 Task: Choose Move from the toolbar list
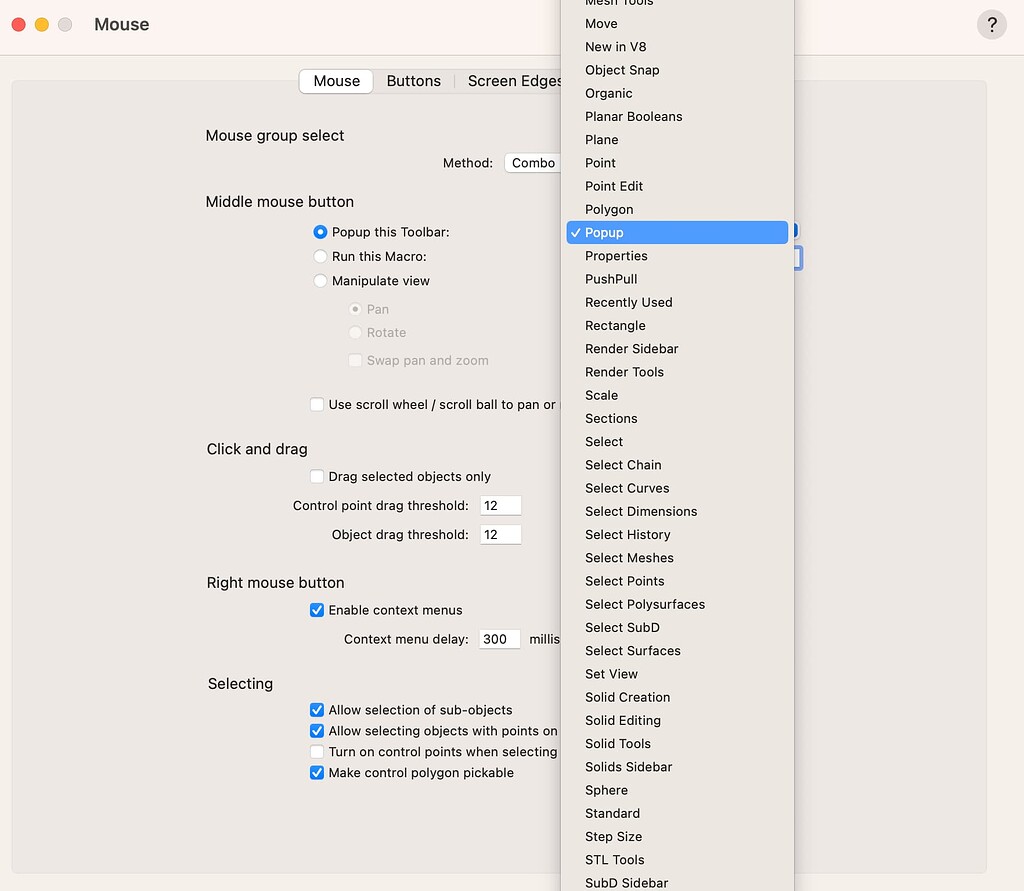600,23
